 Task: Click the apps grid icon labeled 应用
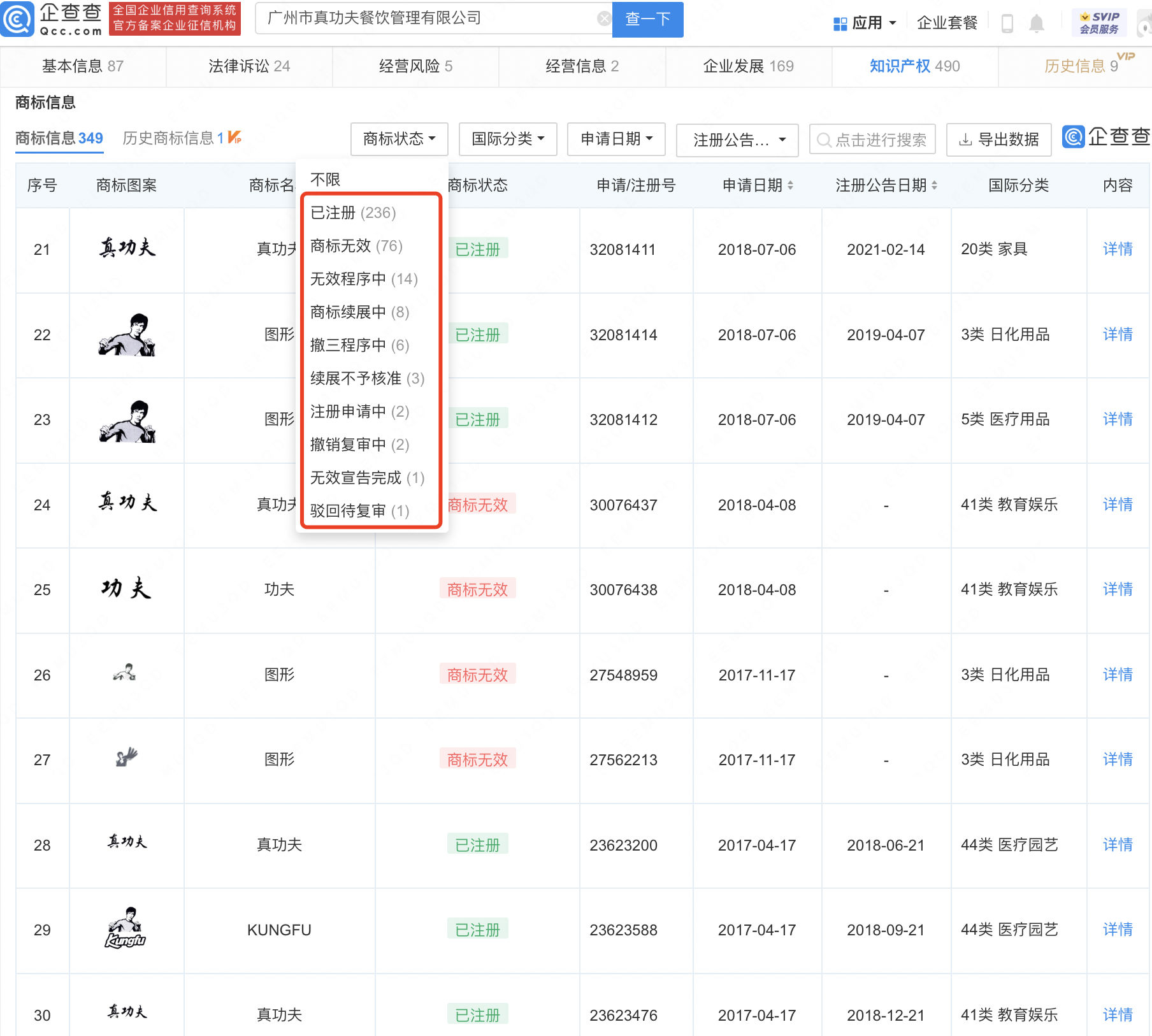pos(840,24)
